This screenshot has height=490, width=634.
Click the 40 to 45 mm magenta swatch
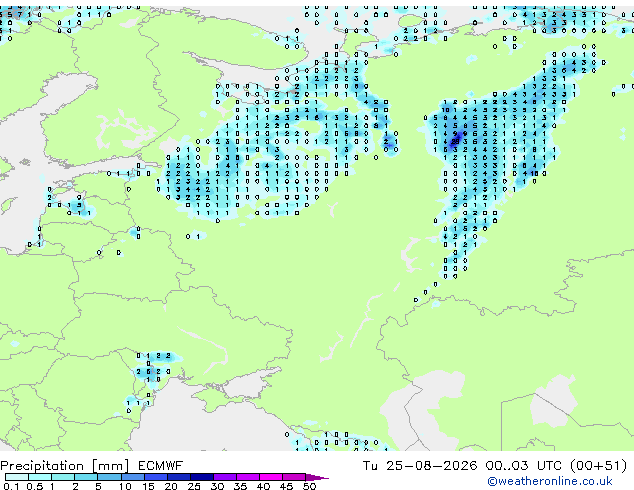point(271,477)
